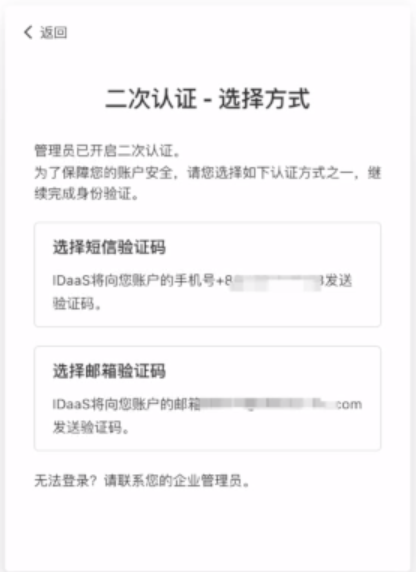Select the 选择短信验证码 option card
The height and width of the screenshot is (572, 416).
(207, 274)
